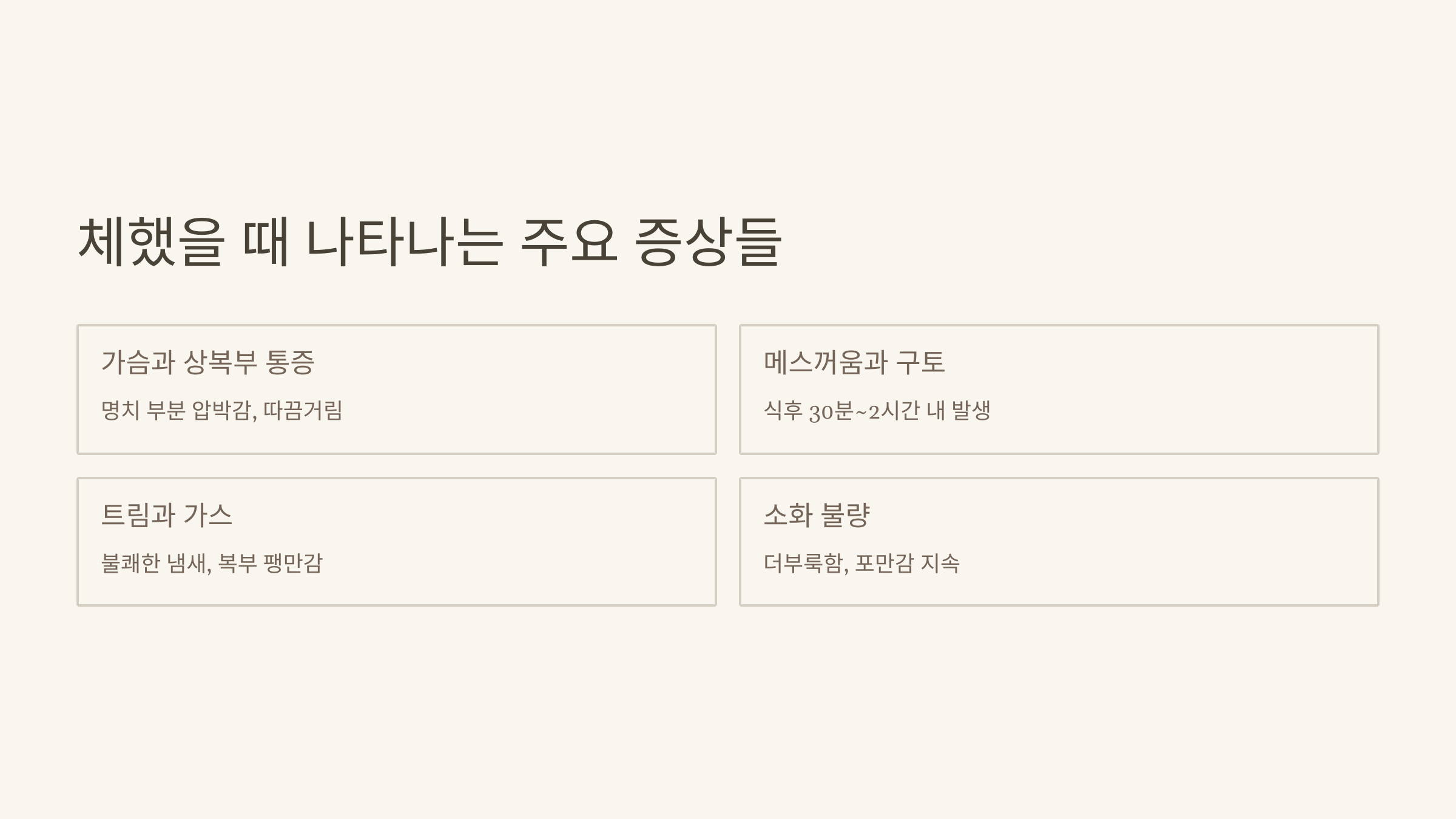Click the heading 가슴과 상복부 통증
Screen dimensions: 1456x819
pos(207,362)
